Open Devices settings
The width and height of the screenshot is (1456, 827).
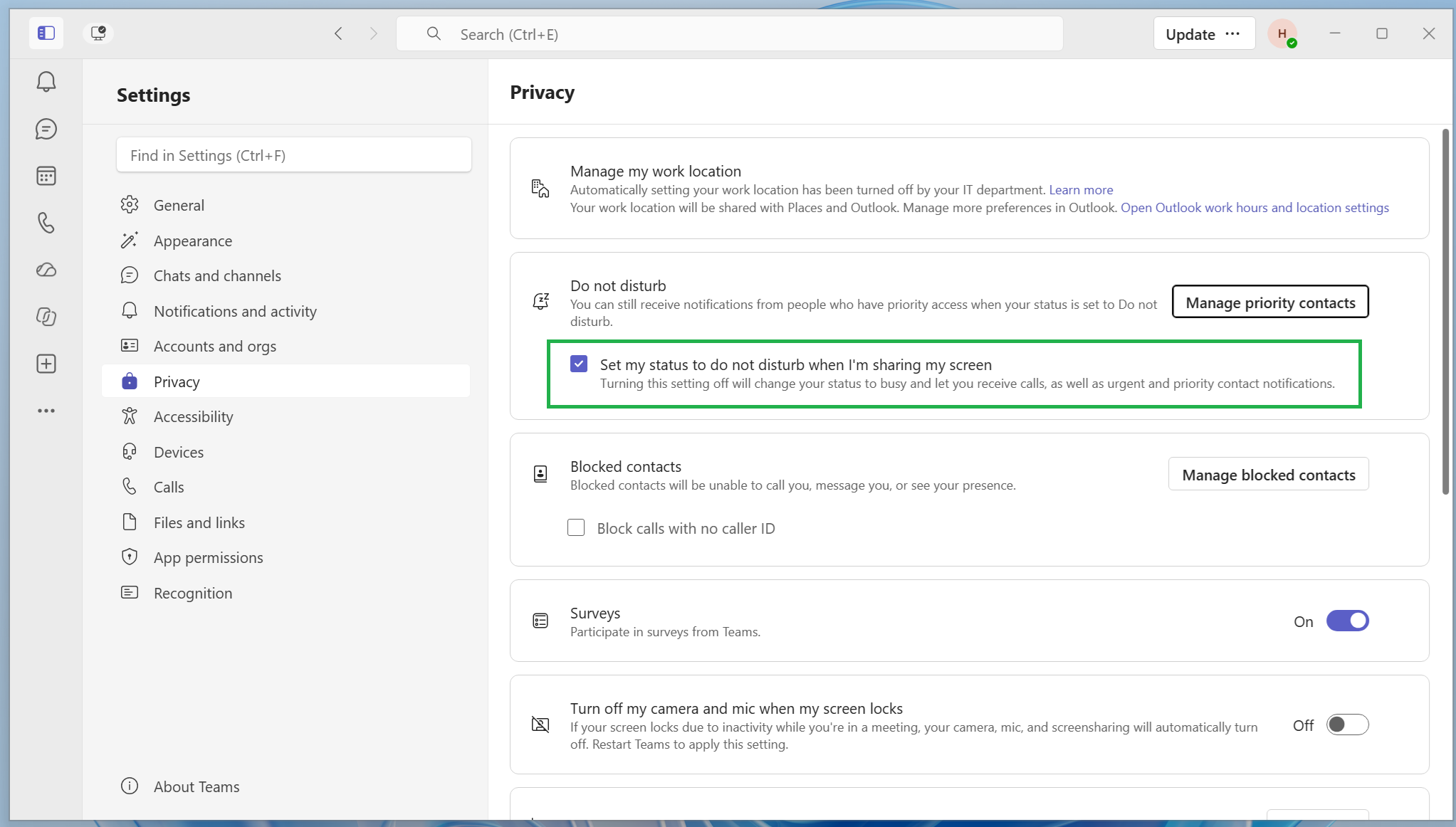tap(286, 452)
